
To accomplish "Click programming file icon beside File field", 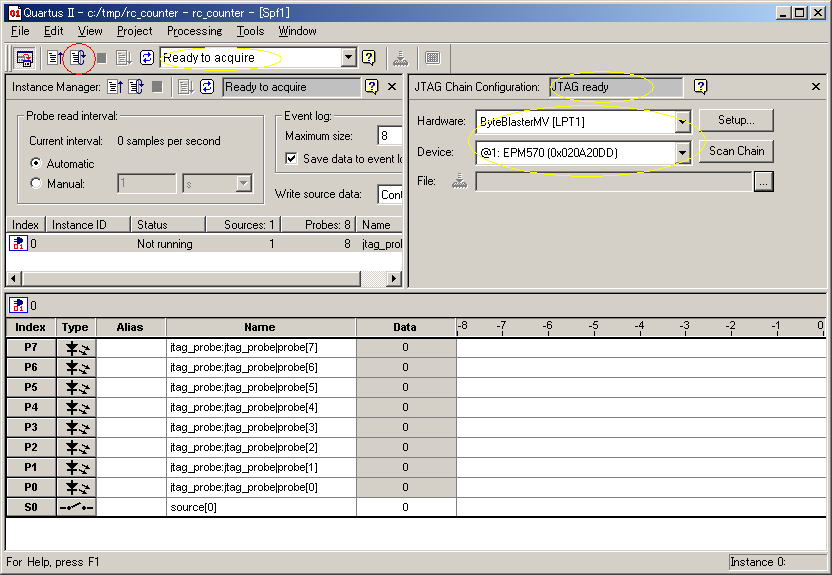I will coord(460,182).
